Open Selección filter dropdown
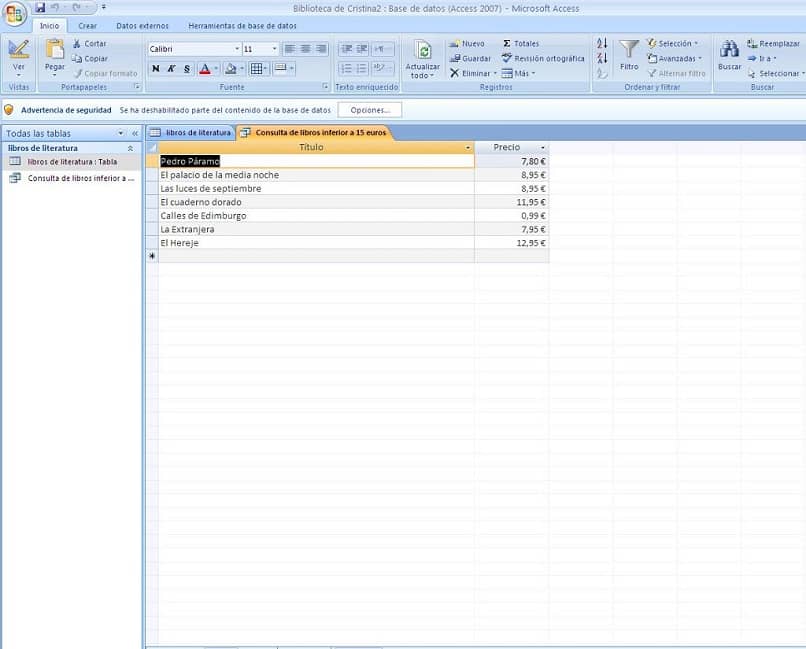The width and height of the screenshot is (806, 649). coord(672,44)
